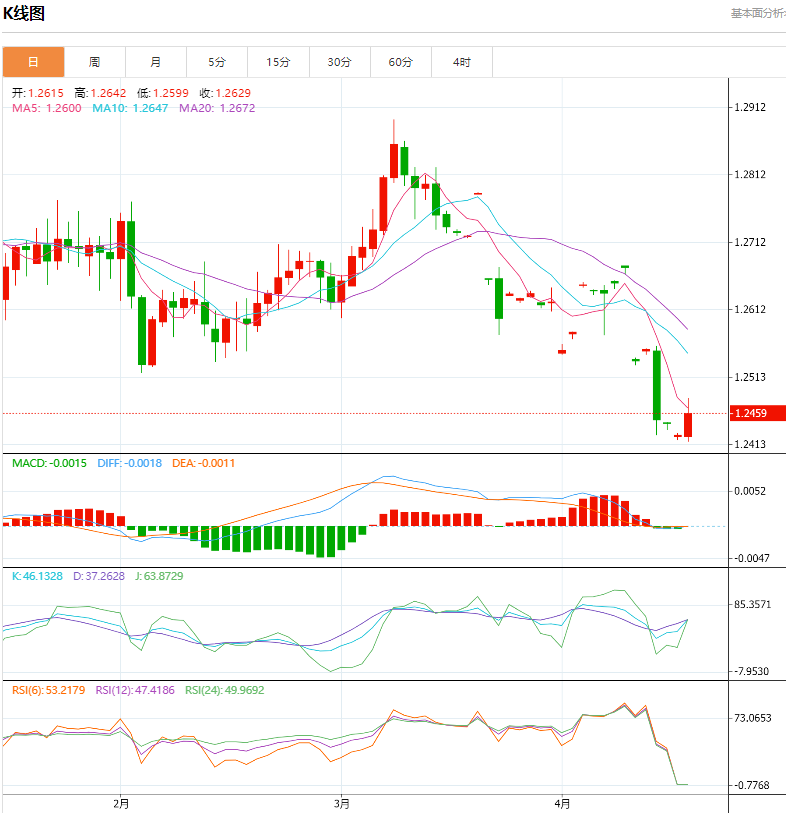Click the 1.2912 price axis label
786x813 pixels.
750,107
